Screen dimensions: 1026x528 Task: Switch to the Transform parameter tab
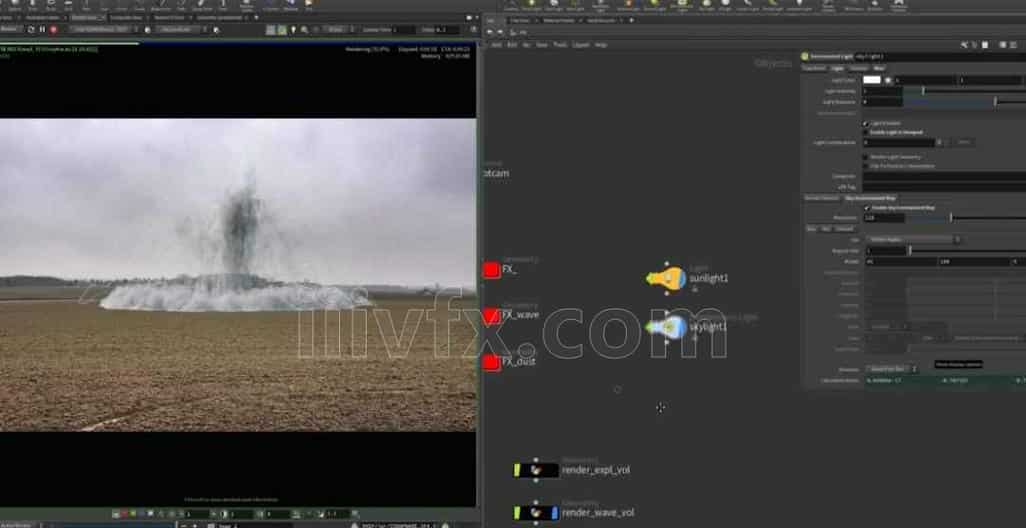pyautogui.click(x=814, y=68)
